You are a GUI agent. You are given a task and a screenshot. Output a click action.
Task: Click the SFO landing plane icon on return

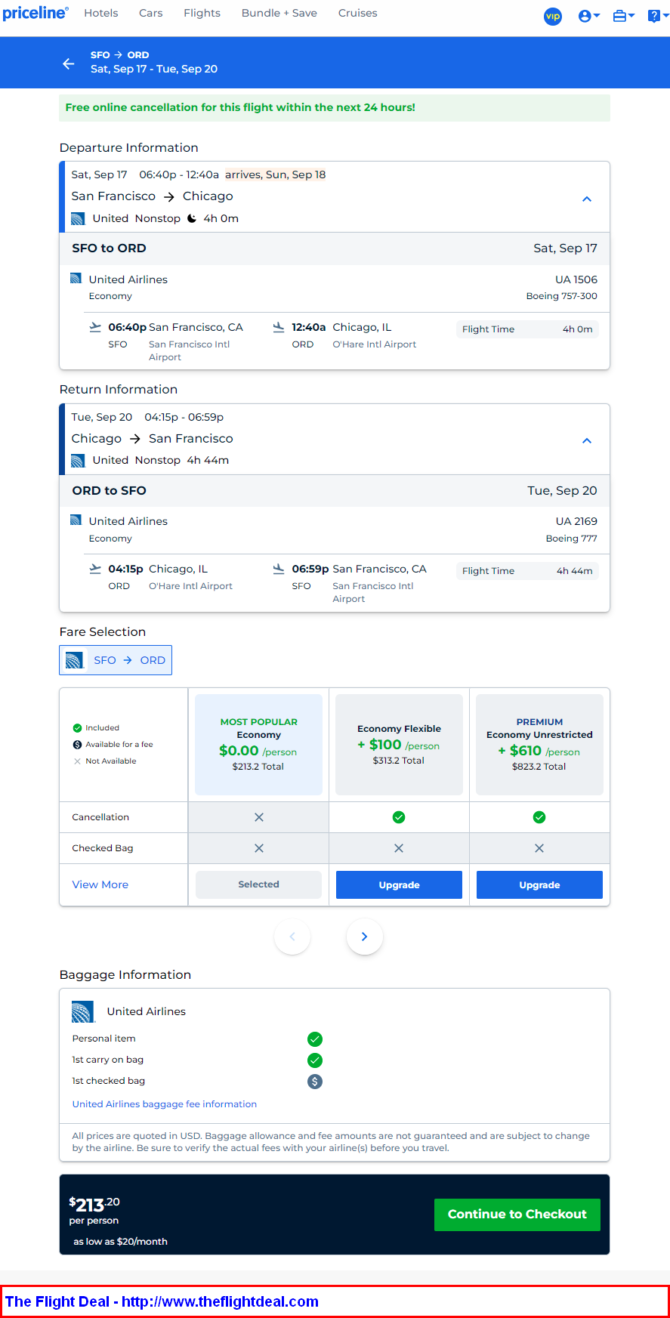coord(279,569)
